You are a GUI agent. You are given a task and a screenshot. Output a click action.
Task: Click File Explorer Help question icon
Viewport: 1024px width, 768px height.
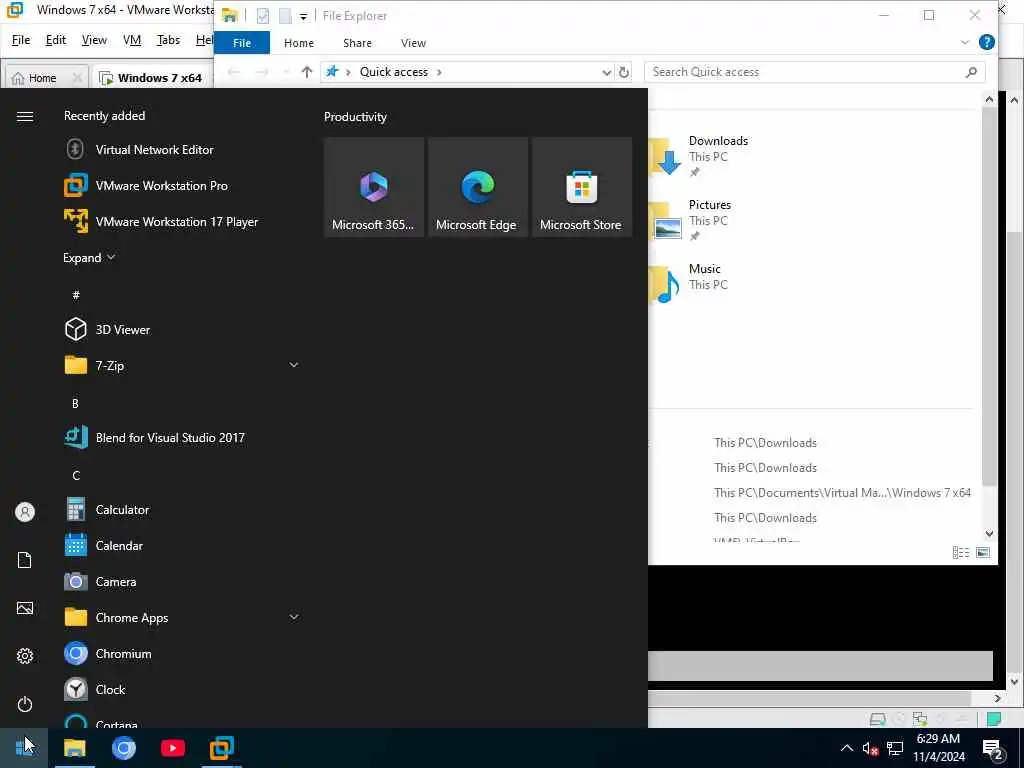[987, 42]
